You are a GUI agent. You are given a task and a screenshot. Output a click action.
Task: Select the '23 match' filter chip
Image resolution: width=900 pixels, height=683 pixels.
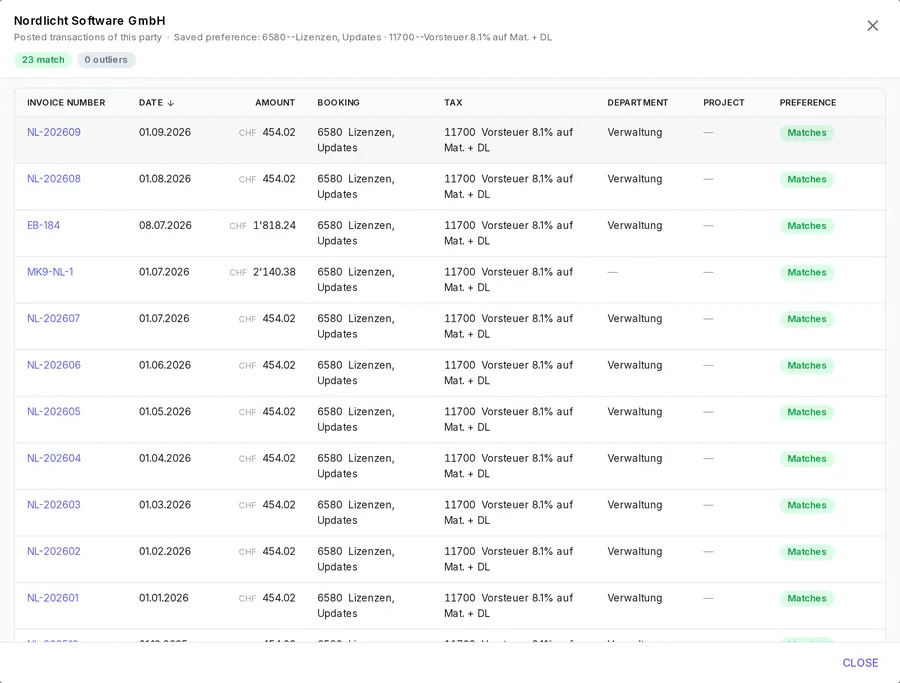pos(43,60)
